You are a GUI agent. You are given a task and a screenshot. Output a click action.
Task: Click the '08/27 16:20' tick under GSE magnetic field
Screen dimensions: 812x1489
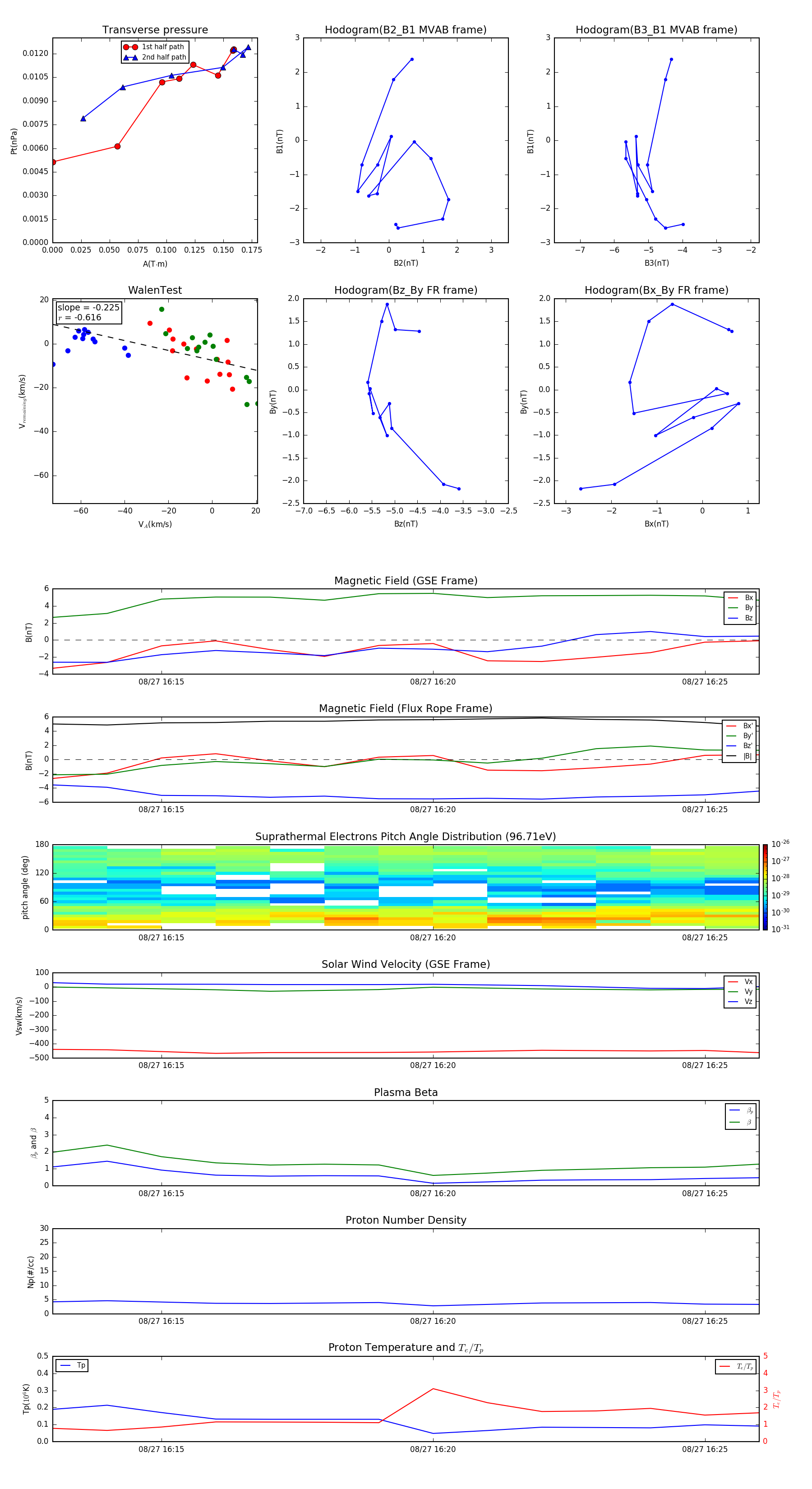click(x=433, y=682)
